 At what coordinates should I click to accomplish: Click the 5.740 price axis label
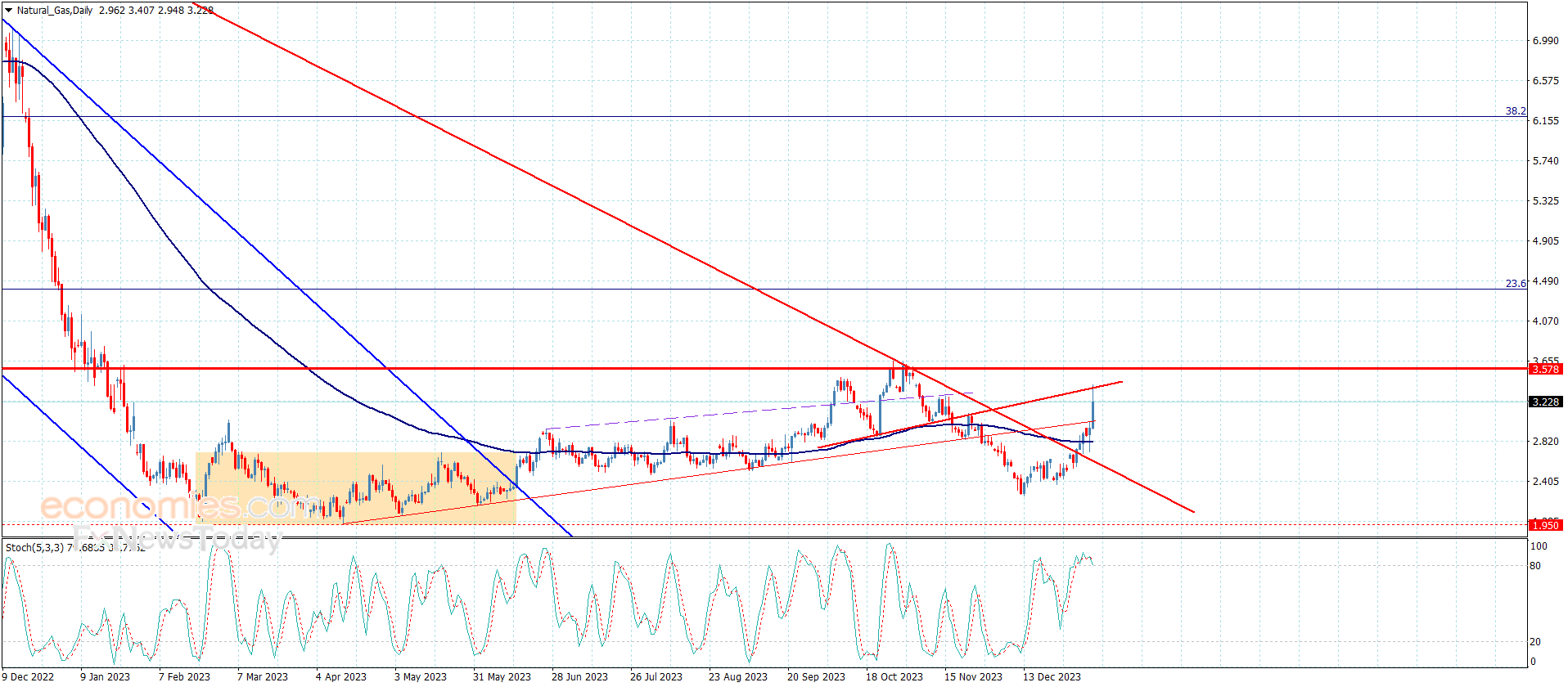coord(1545,161)
